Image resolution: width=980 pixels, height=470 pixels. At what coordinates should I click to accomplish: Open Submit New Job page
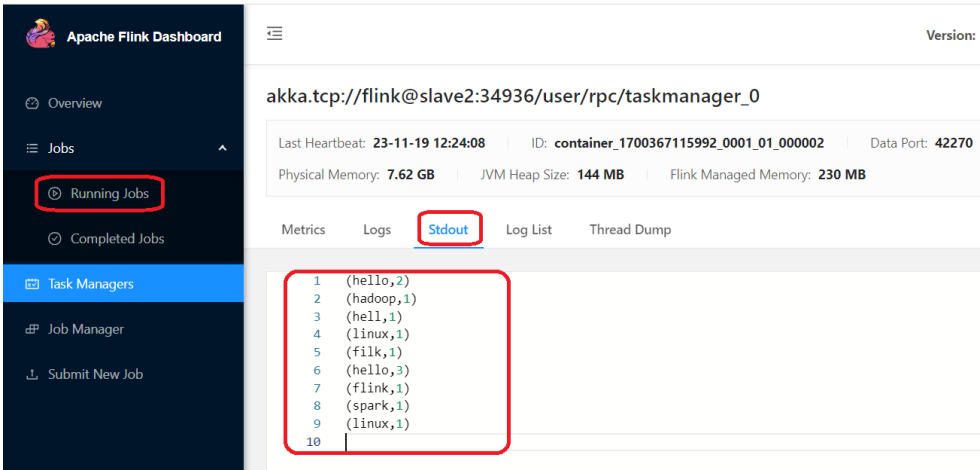(x=95, y=374)
